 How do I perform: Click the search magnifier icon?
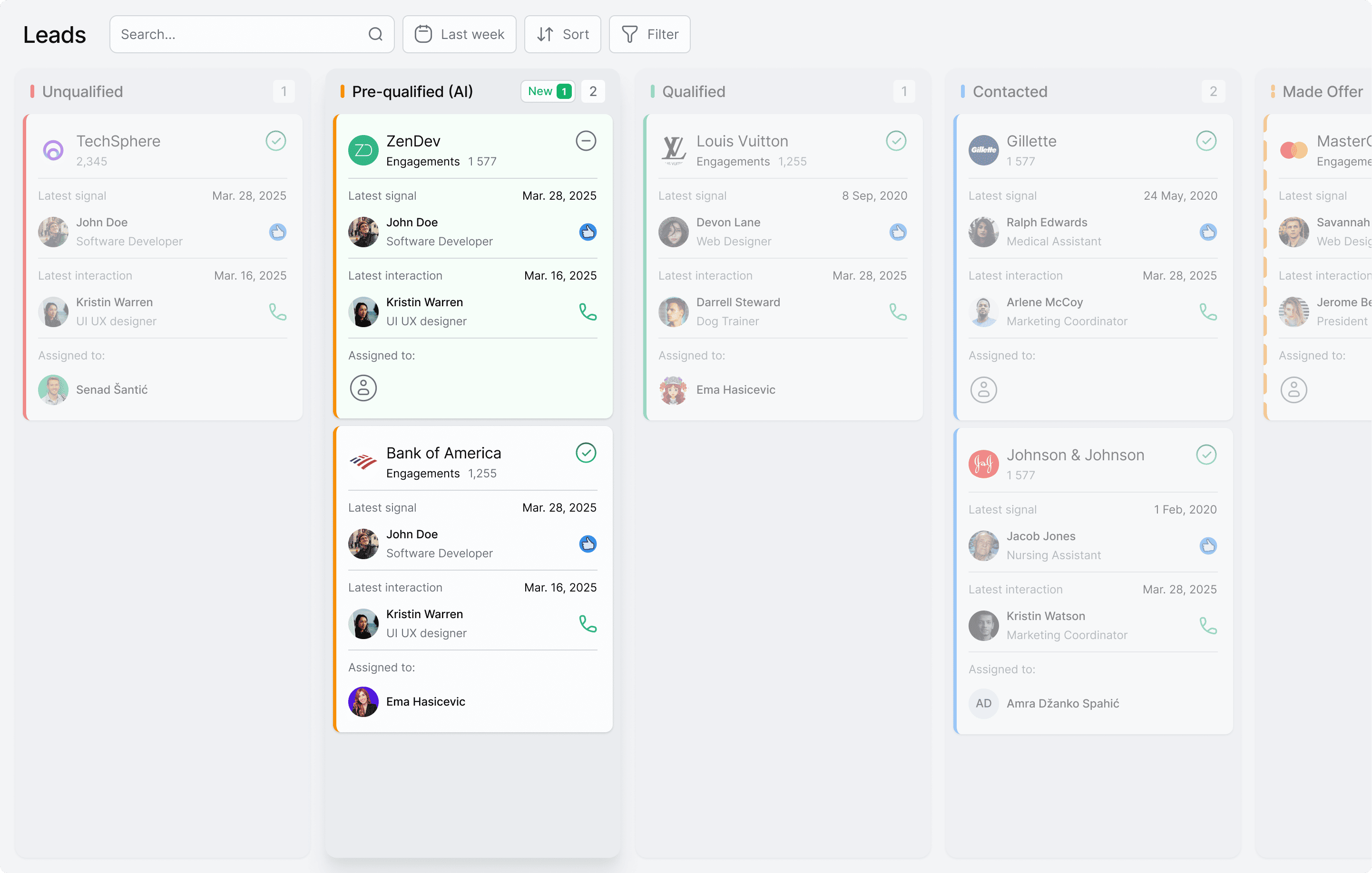(375, 34)
